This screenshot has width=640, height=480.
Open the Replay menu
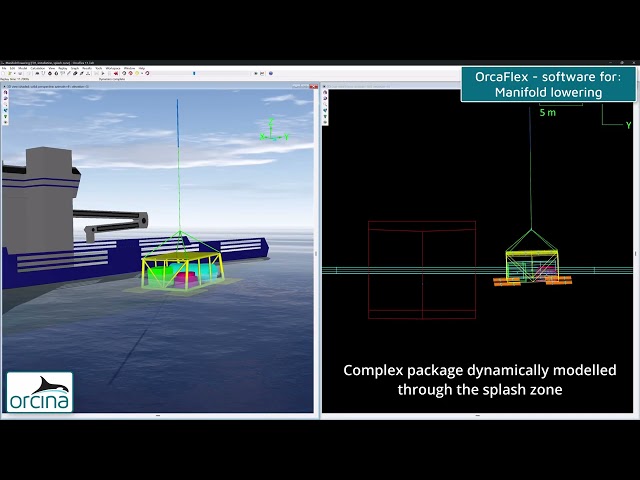pyautogui.click(x=63, y=68)
